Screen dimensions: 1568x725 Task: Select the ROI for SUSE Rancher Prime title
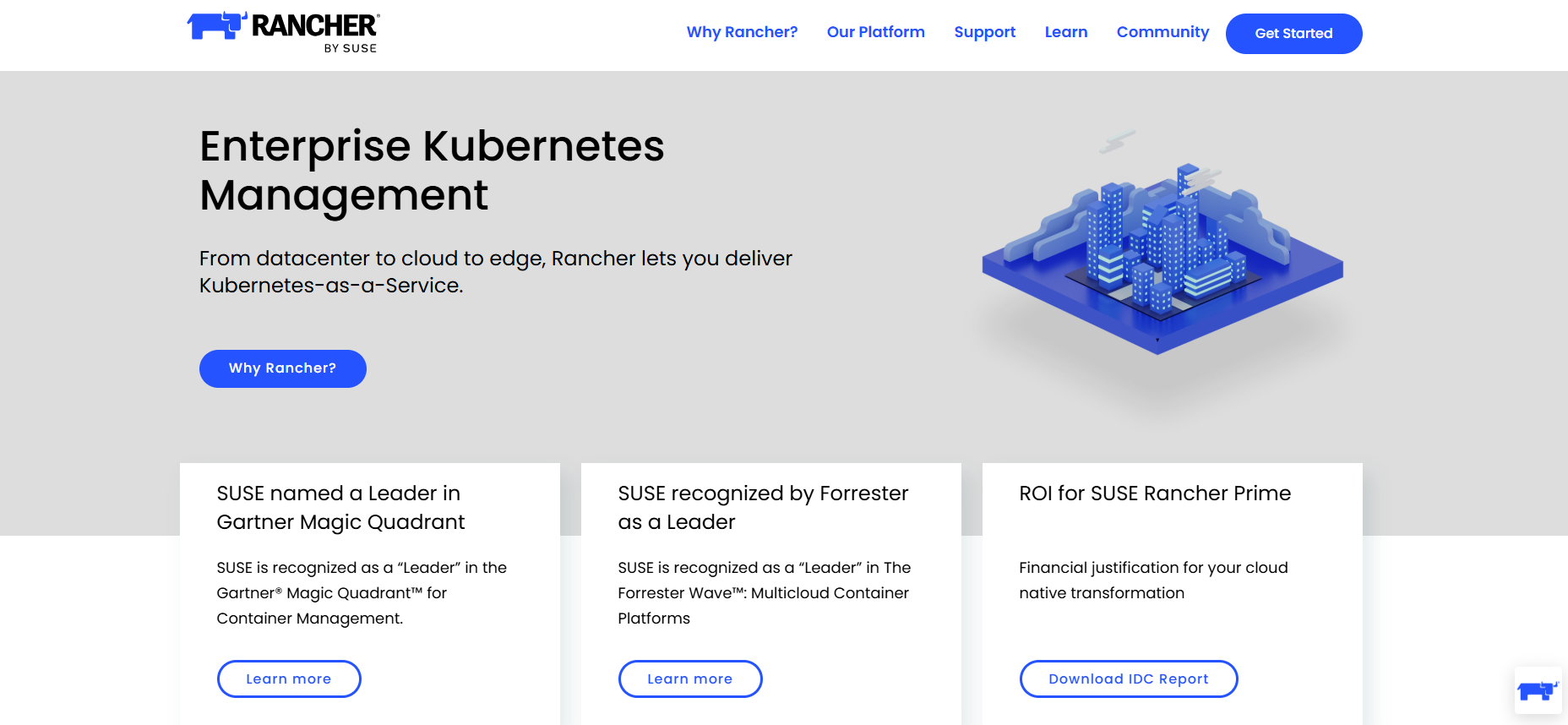click(x=1155, y=493)
